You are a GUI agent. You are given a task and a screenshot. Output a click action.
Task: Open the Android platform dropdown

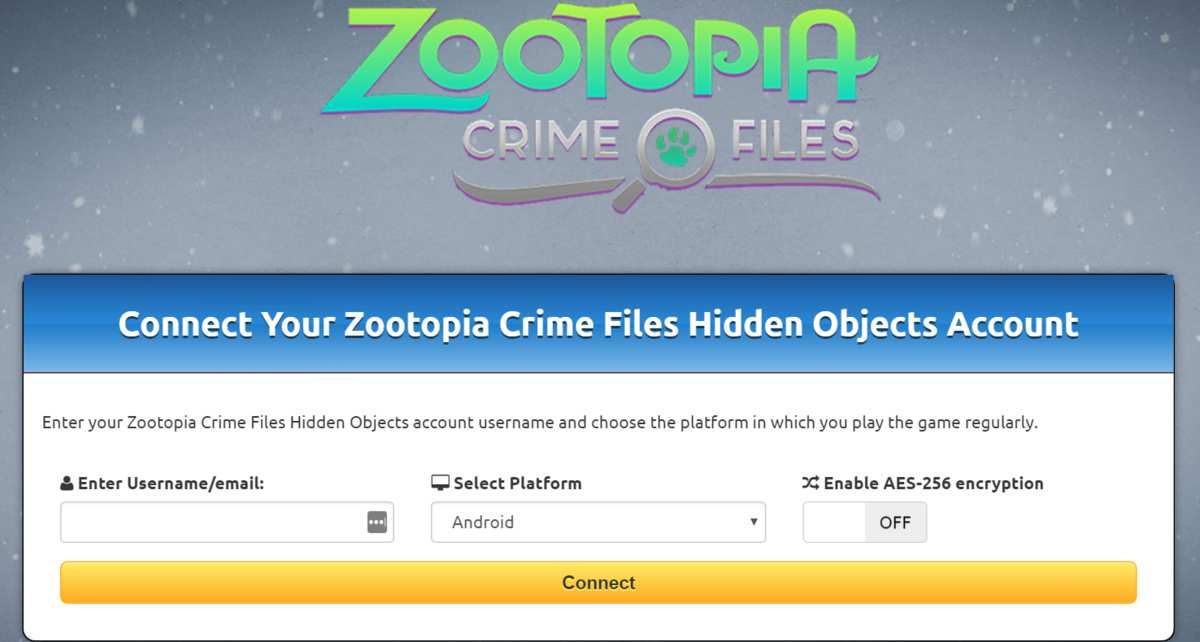(598, 522)
